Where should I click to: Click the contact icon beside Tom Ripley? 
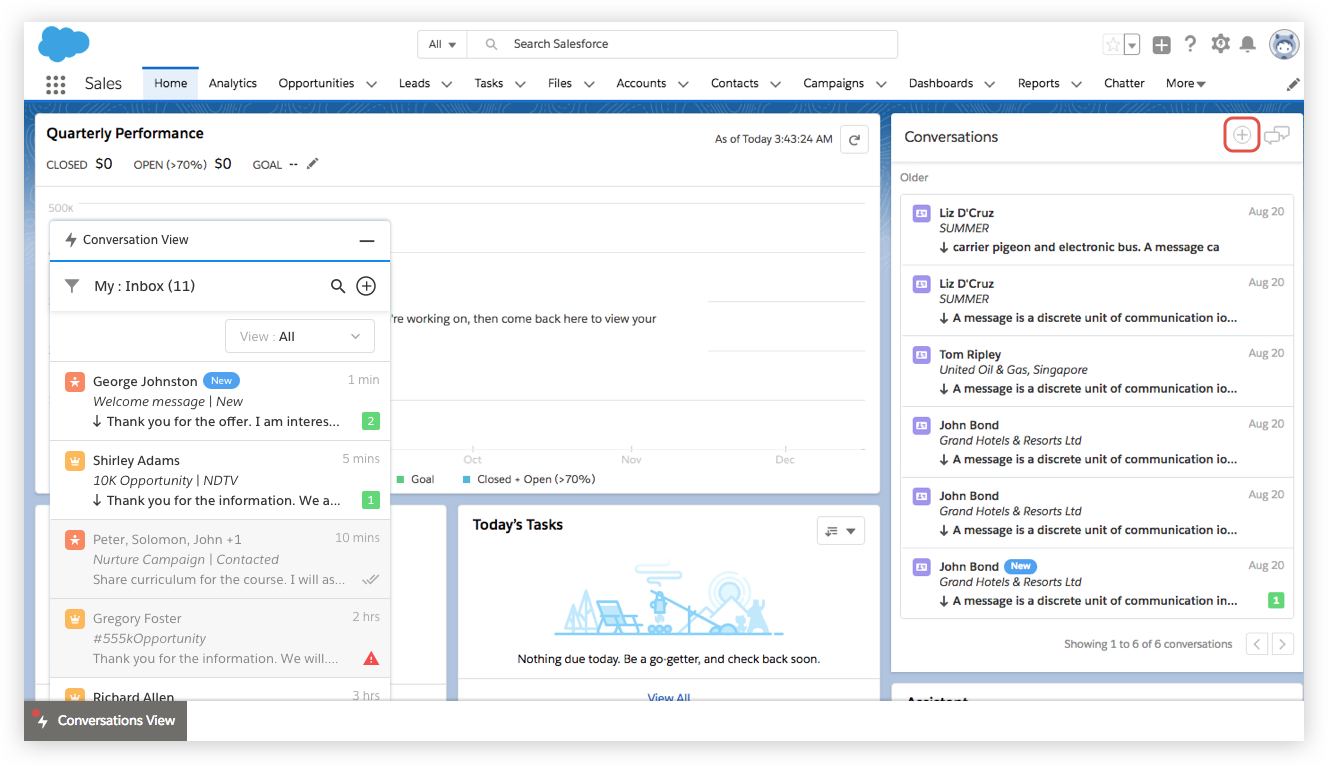(922, 355)
